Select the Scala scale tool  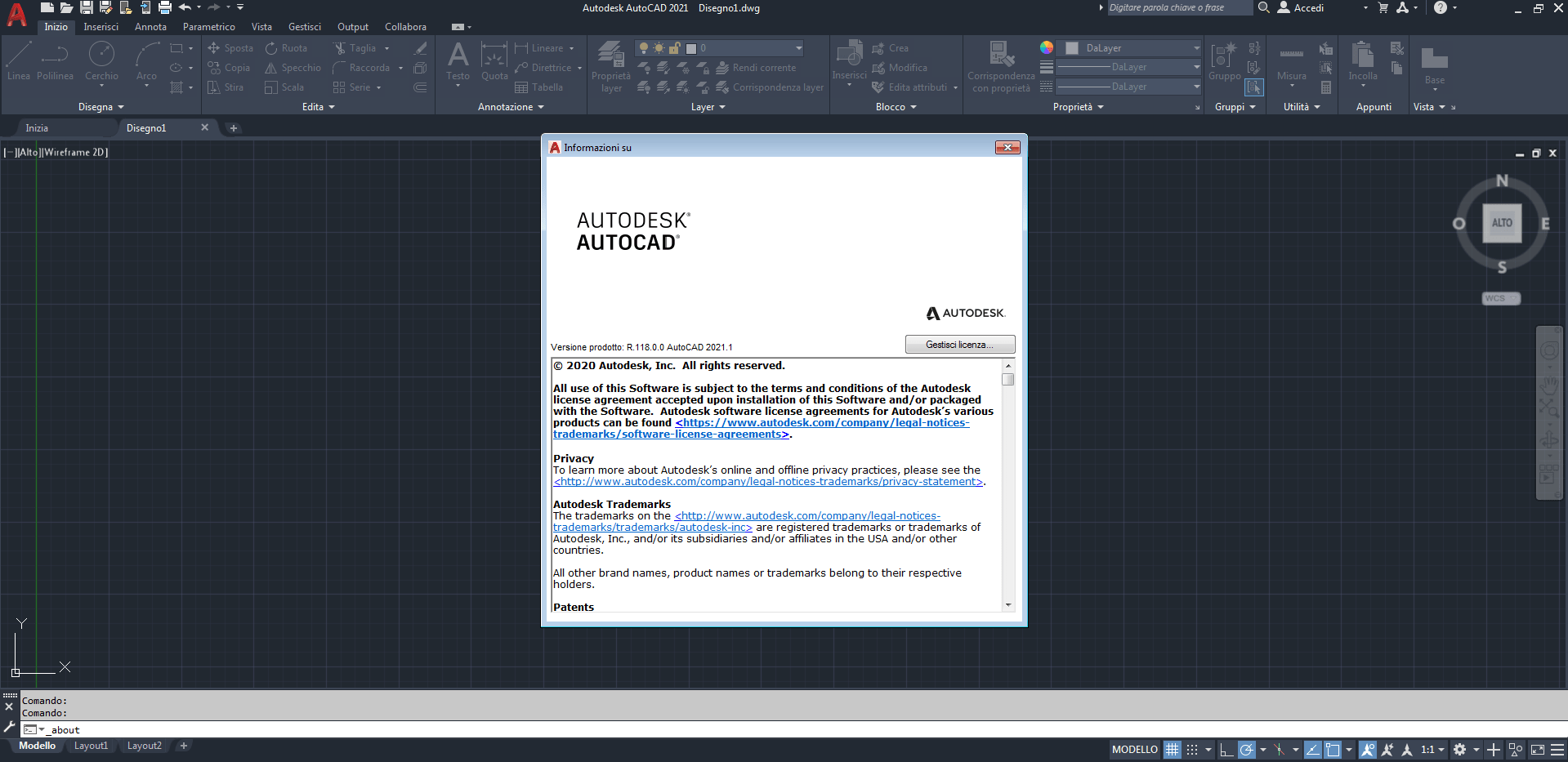point(284,87)
